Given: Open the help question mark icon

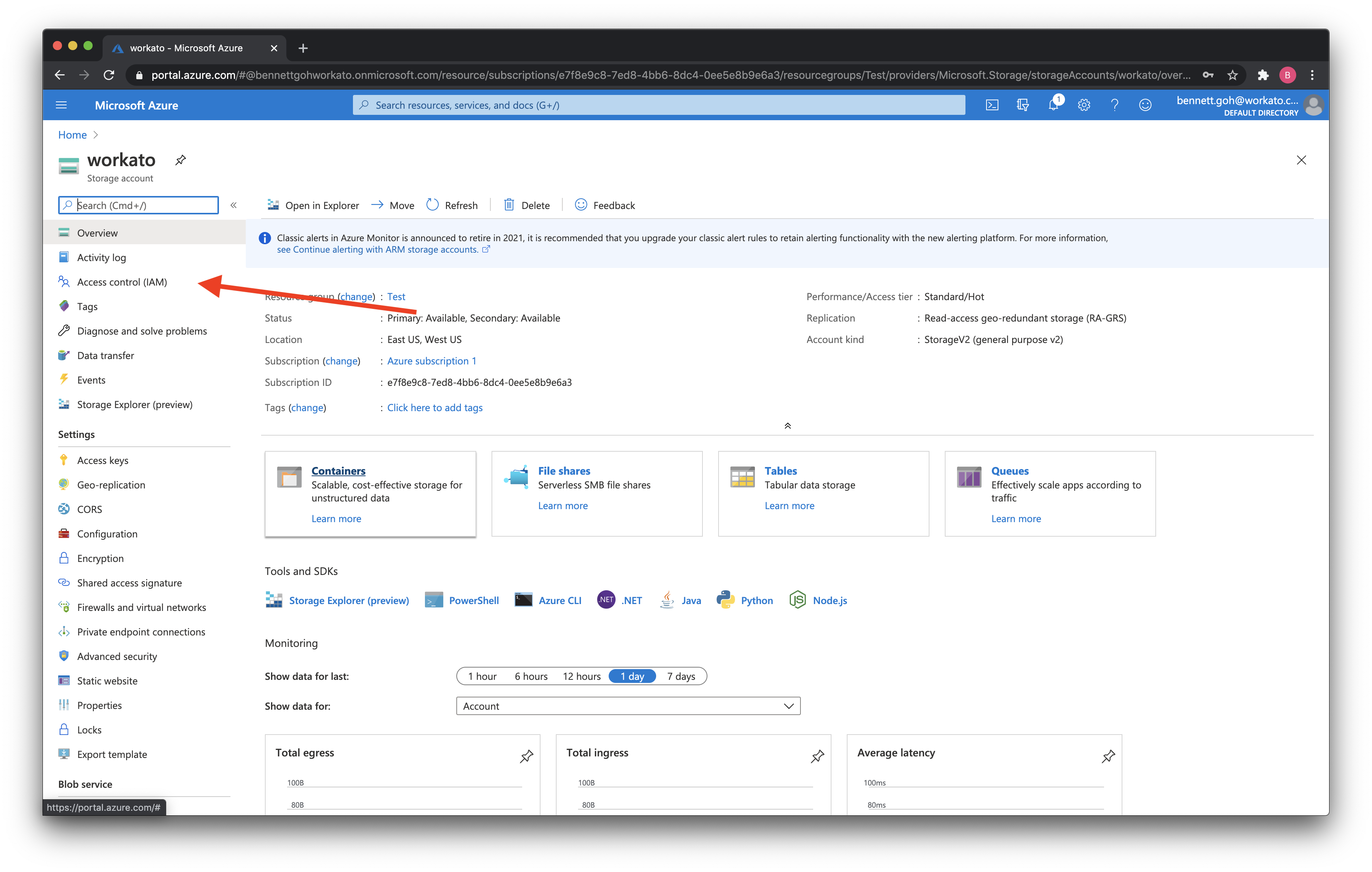Looking at the screenshot, I should (x=1114, y=105).
